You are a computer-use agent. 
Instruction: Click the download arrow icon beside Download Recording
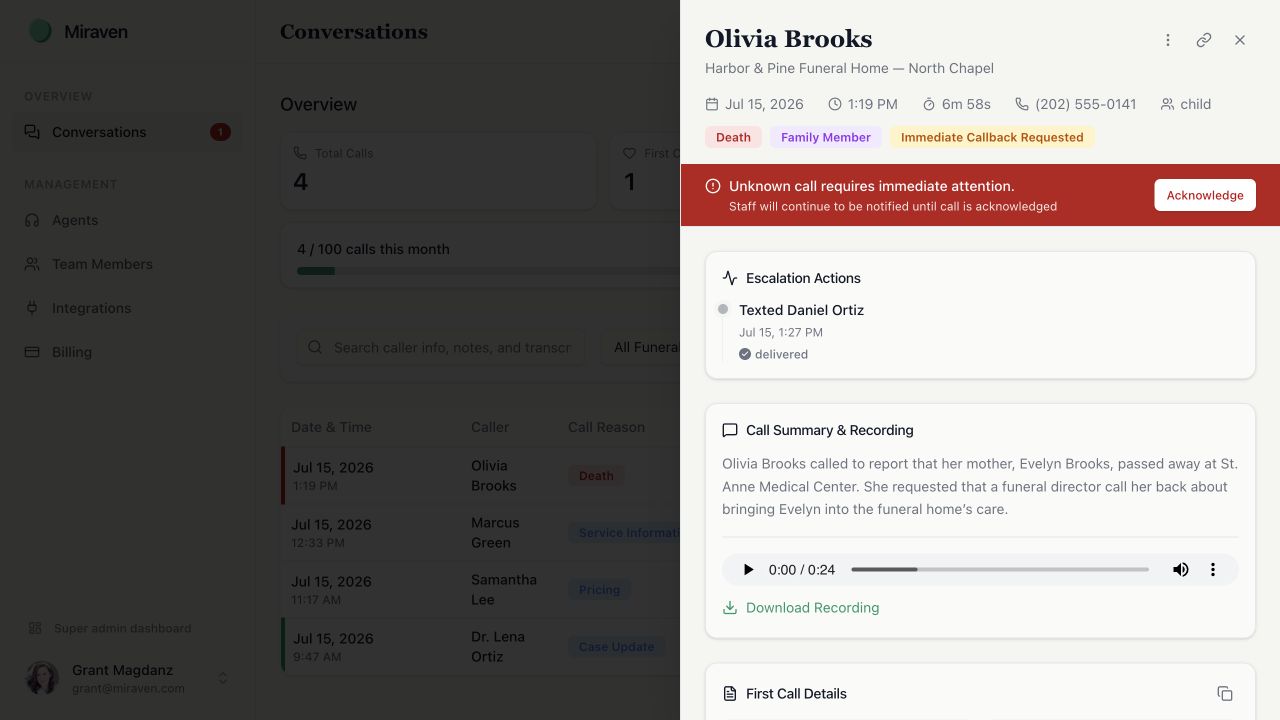[x=730, y=607]
